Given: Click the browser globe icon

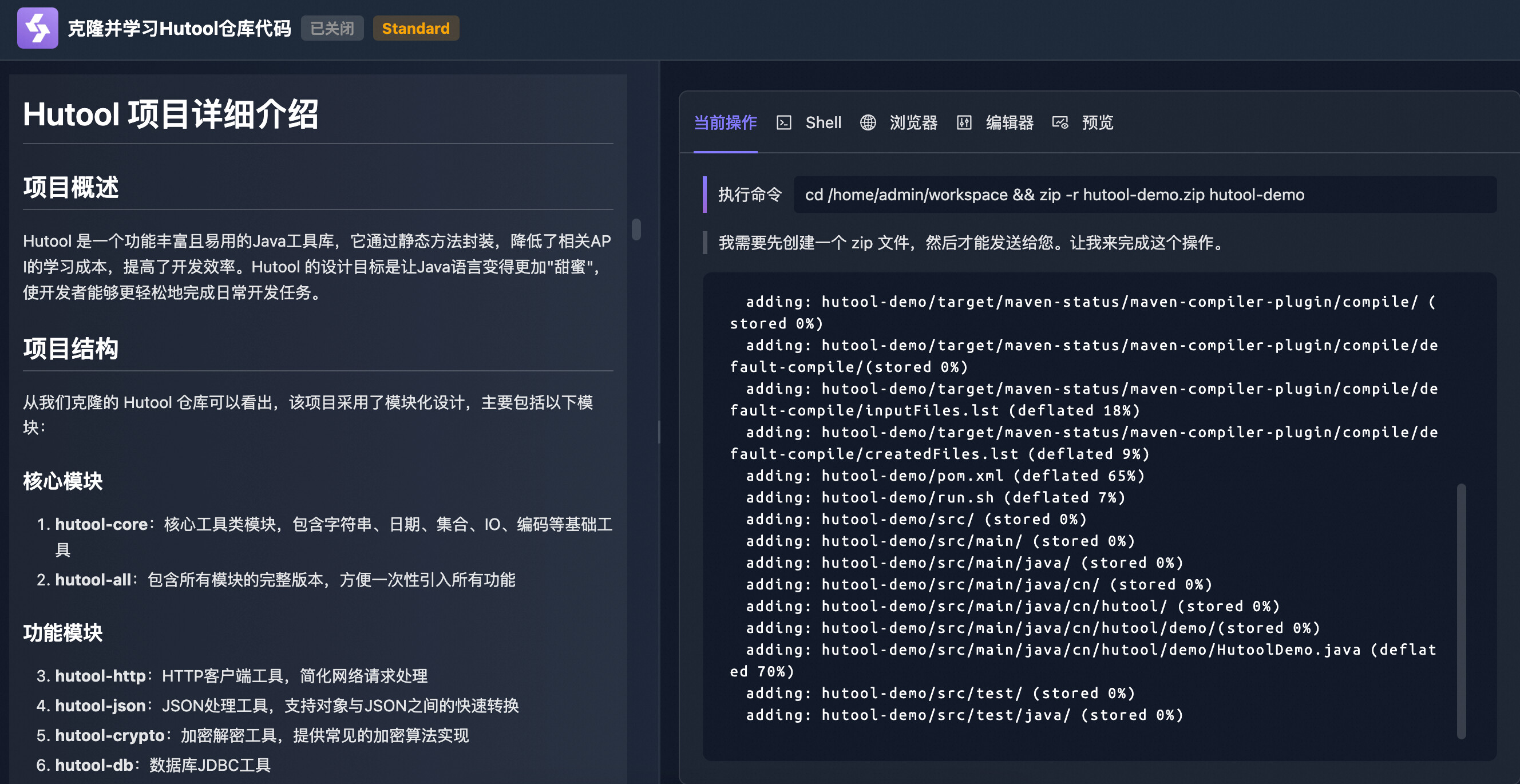Looking at the screenshot, I should tap(868, 122).
